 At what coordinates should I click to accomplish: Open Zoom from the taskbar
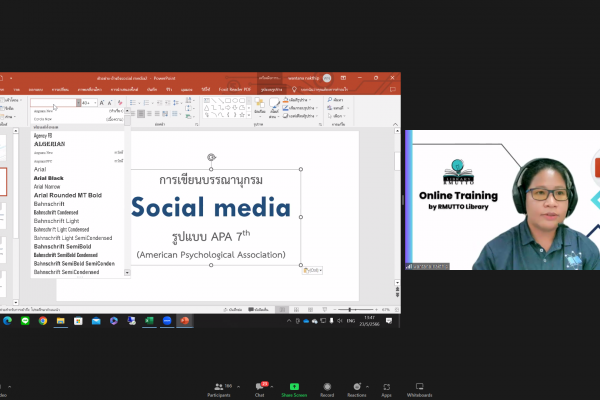[167, 321]
